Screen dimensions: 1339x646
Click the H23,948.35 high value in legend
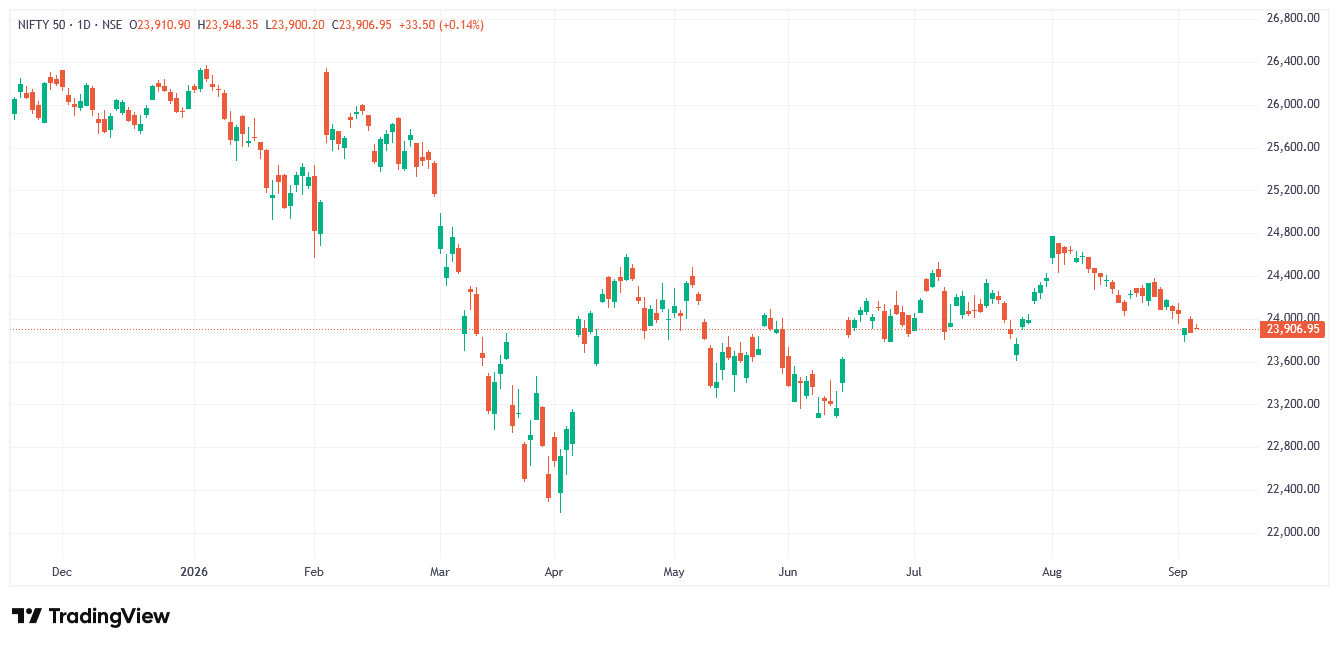pos(227,25)
